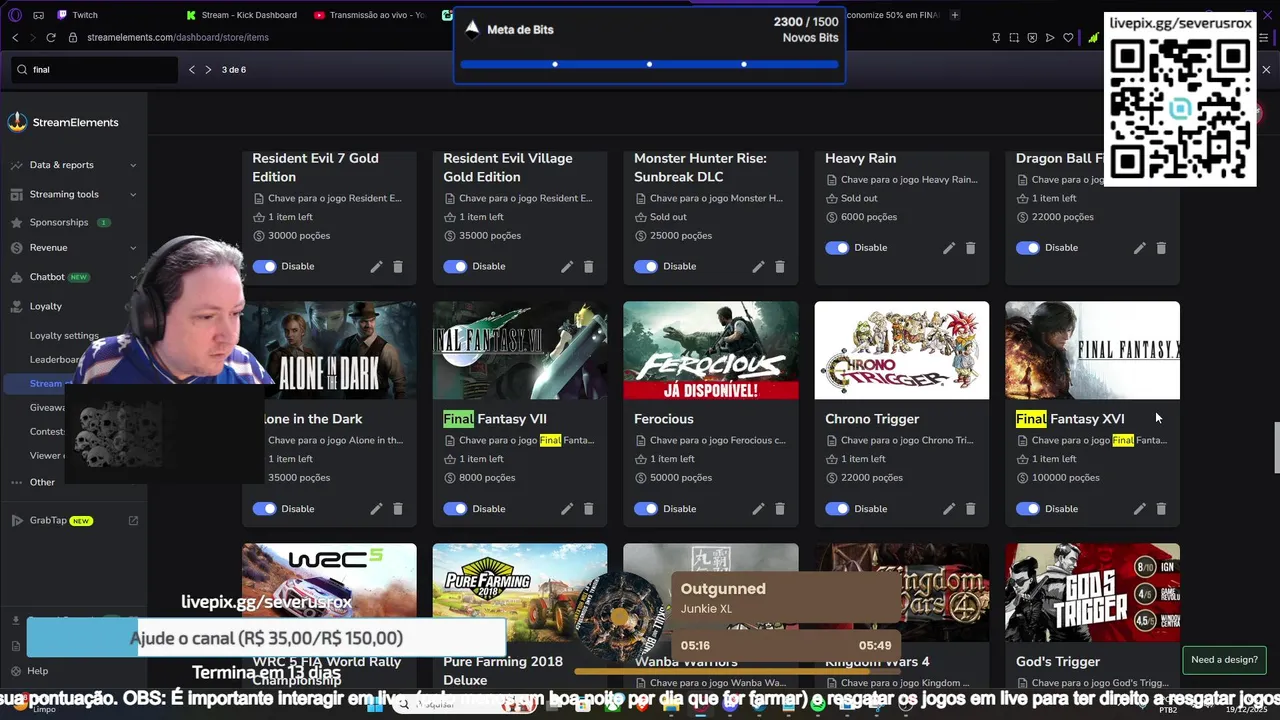Screen dimensions: 1280x720
Task: Toggle Alone in the Dark Disable switch
Action: click(x=265, y=509)
